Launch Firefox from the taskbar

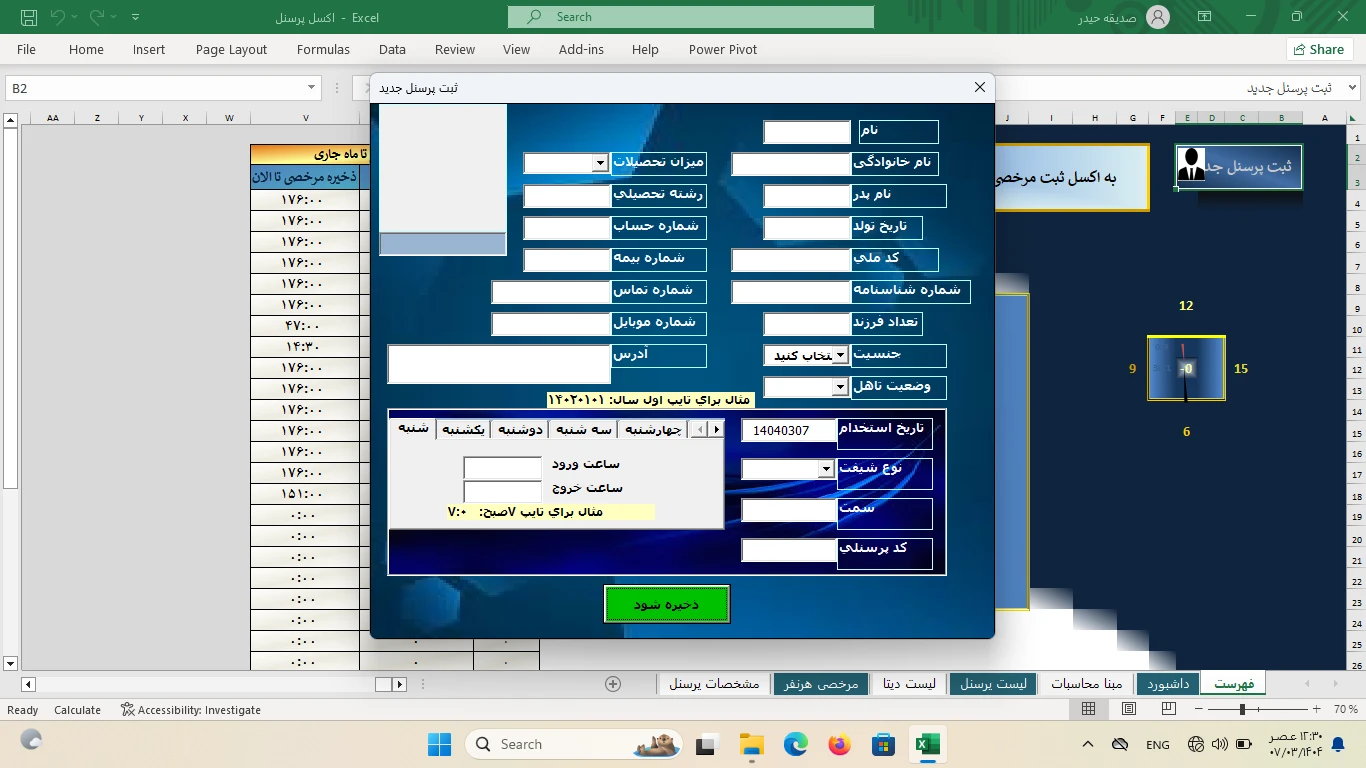tap(839, 744)
